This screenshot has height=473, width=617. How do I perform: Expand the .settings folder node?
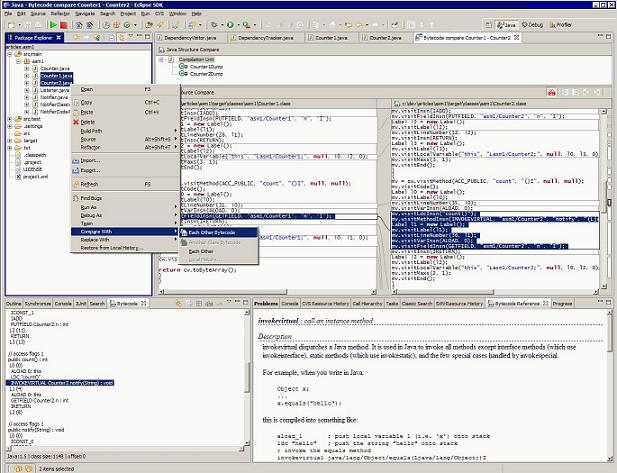click(10, 126)
